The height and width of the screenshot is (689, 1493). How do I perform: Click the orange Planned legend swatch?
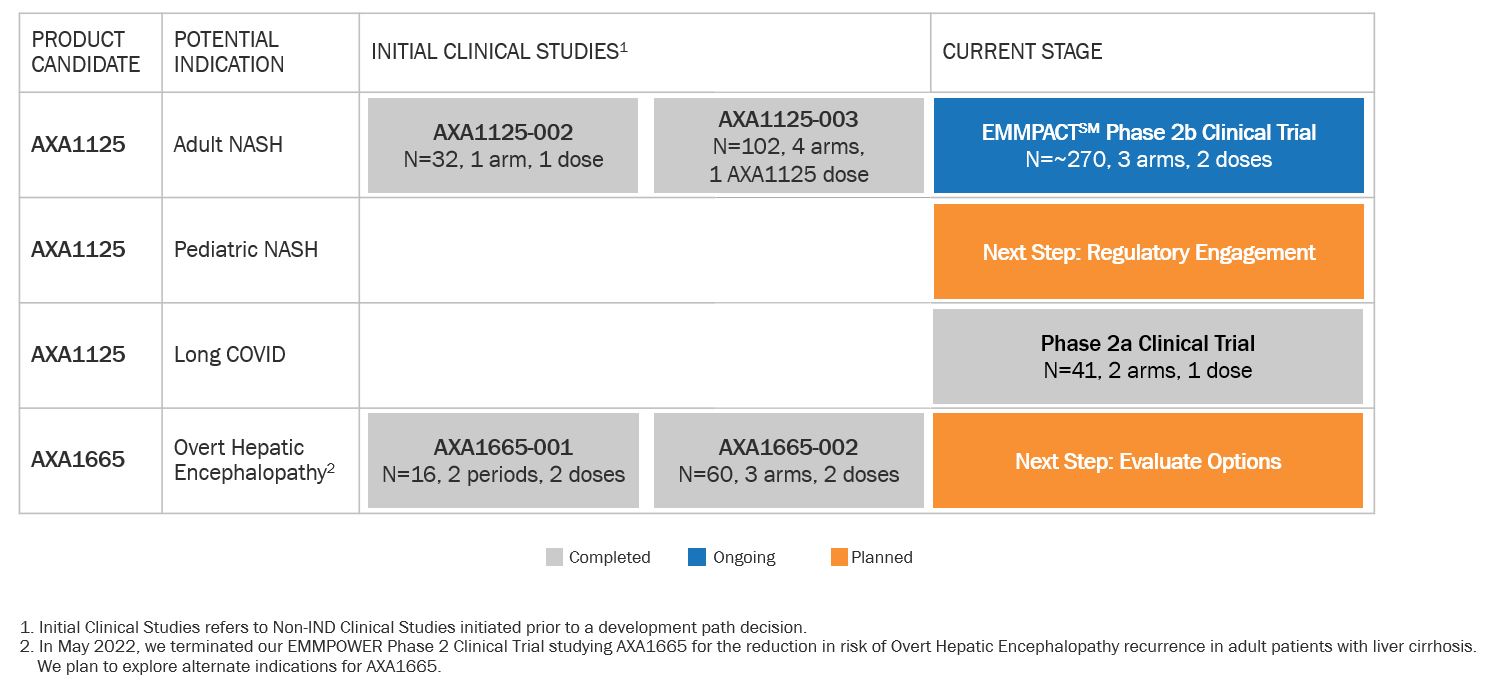tap(839, 557)
